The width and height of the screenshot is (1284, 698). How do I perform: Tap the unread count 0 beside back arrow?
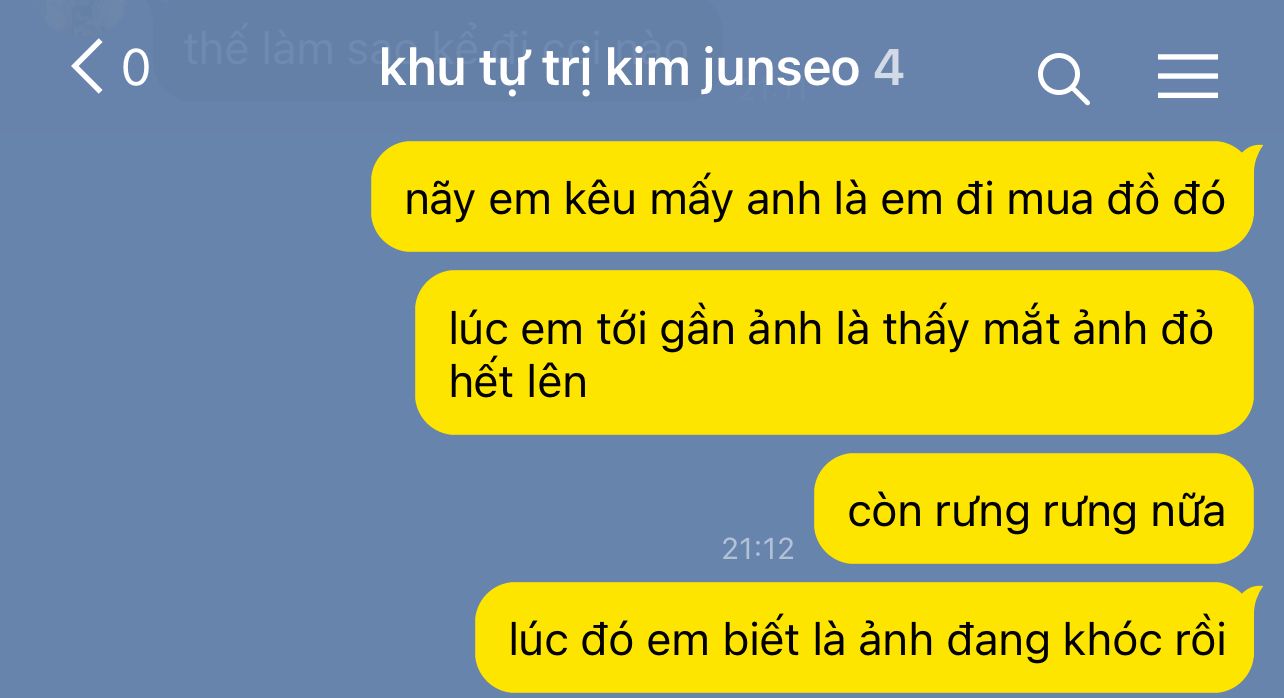point(136,69)
